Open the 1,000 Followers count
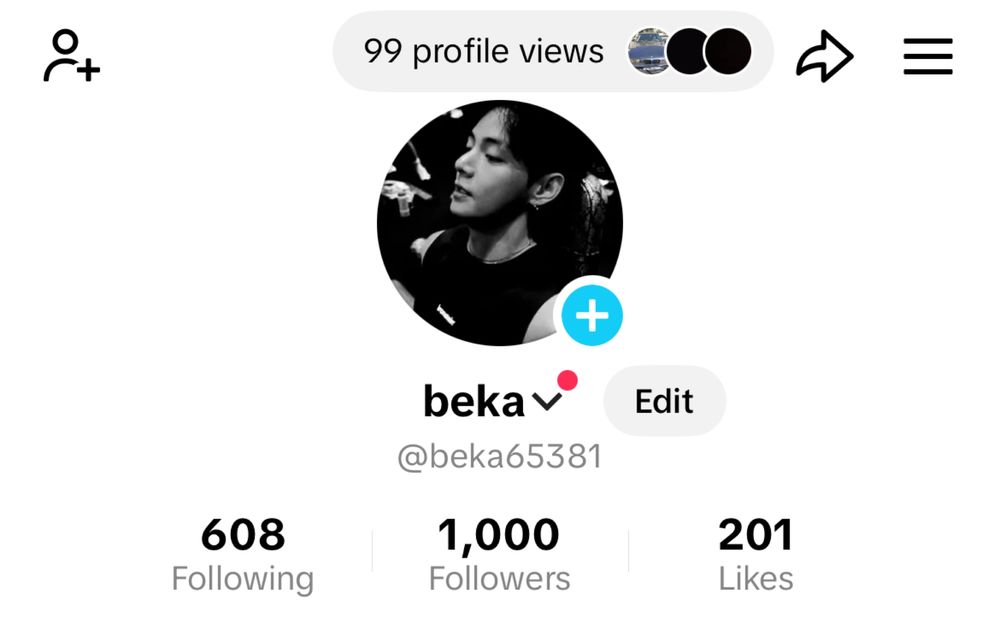 499,535
